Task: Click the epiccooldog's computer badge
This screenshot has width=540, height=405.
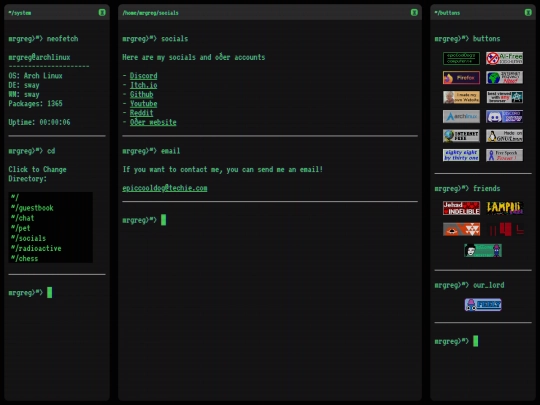Action: [461, 58]
